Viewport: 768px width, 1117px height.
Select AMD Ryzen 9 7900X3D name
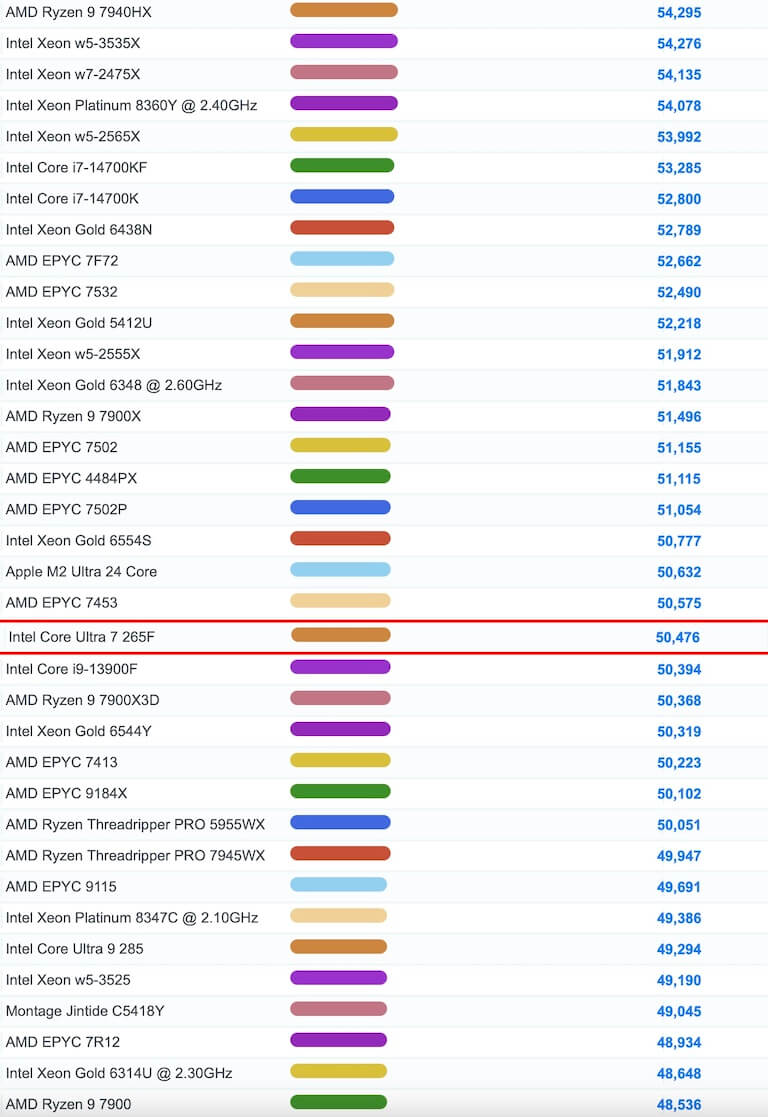pyautogui.click(x=83, y=700)
